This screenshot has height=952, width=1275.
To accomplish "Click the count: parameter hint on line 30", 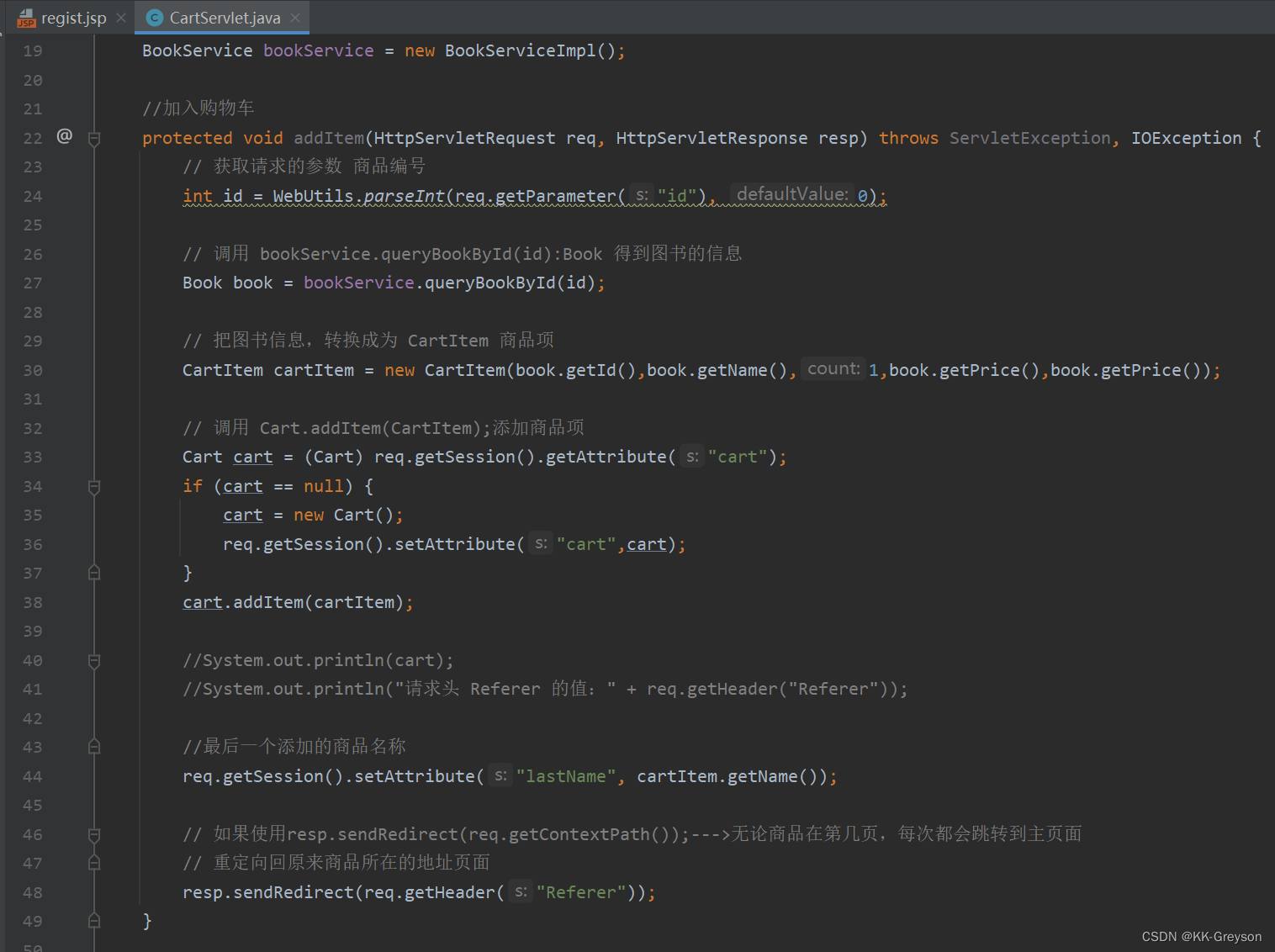I will [x=833, y=368].
